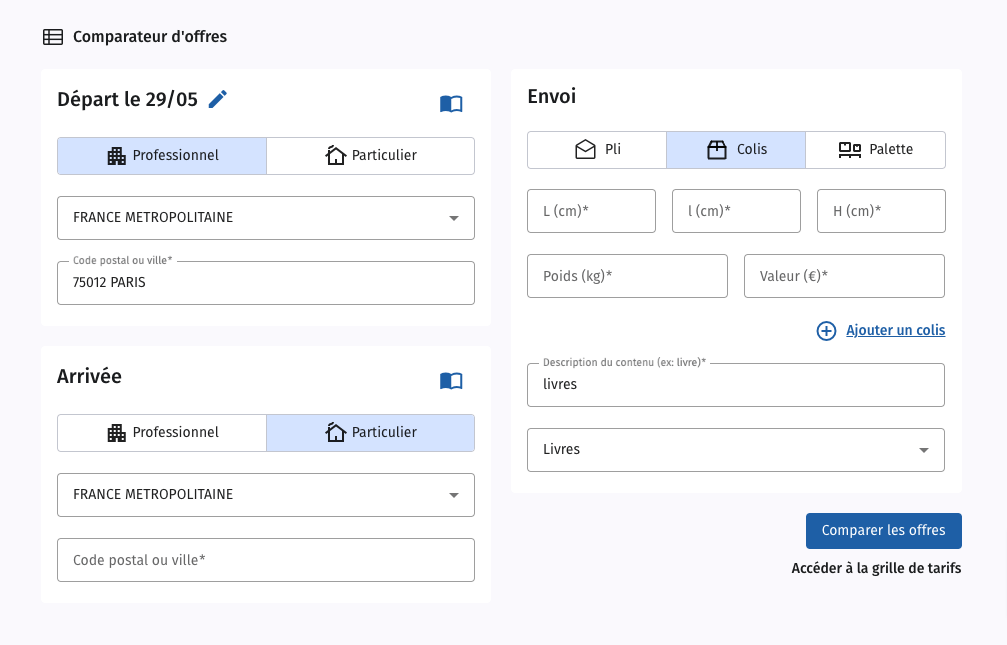Open the Départ country dropdown FRANCE METROPOLITAINE

[266, 218]
